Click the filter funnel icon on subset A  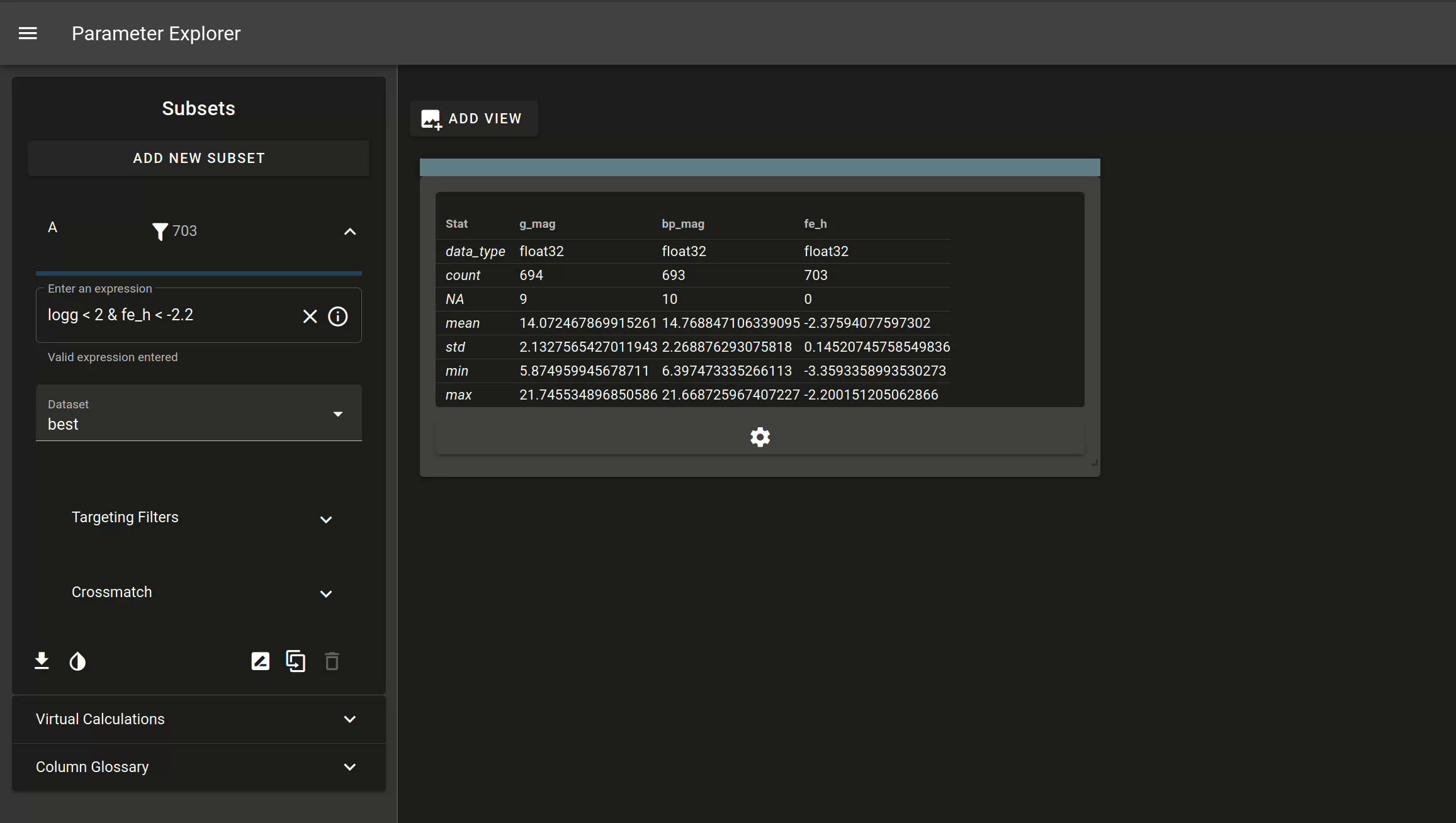click(x=160, y=232)
